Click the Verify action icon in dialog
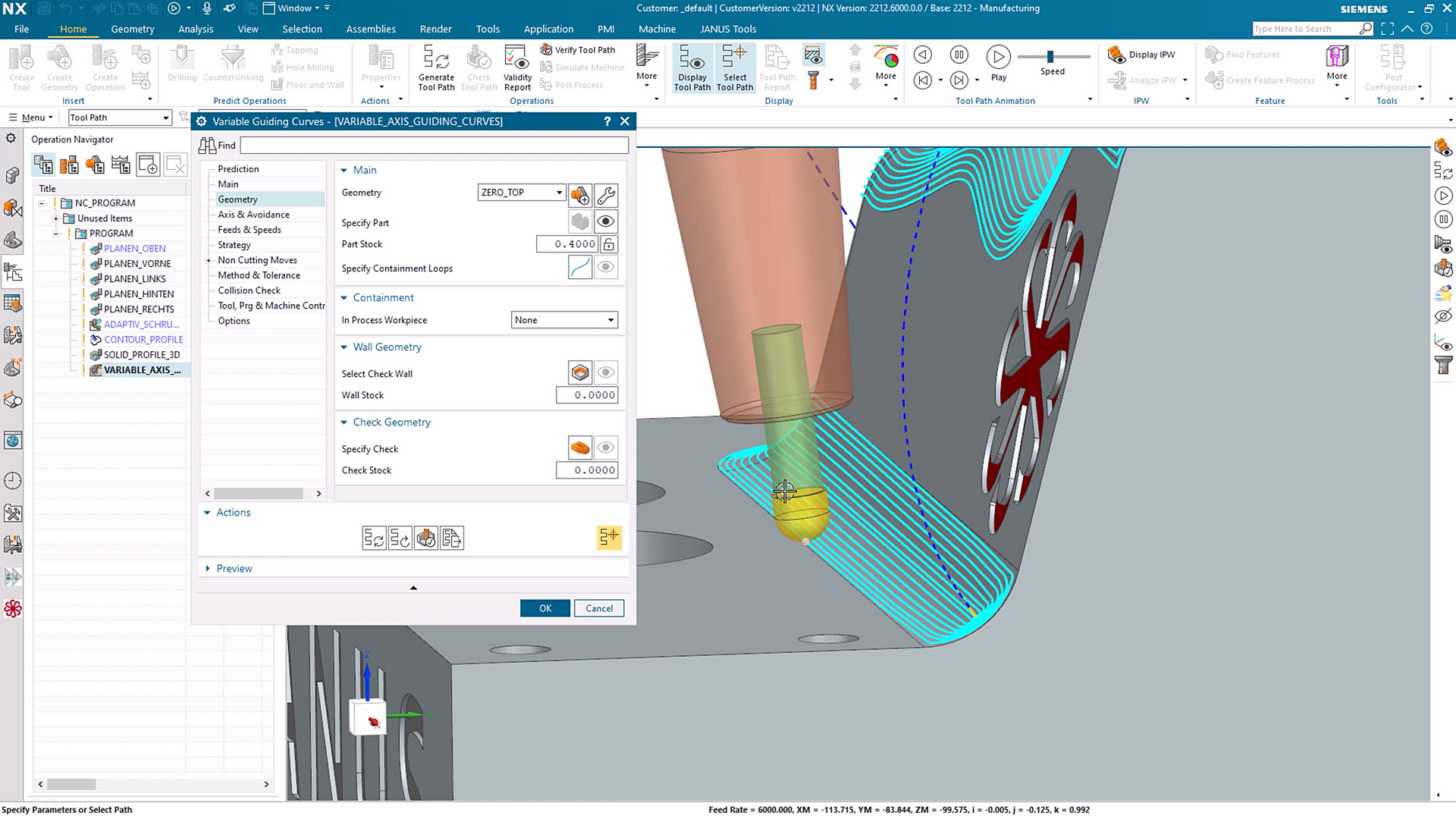Image resolution: width=1456 pixels, height=816 pixels. tap(426, 538)
